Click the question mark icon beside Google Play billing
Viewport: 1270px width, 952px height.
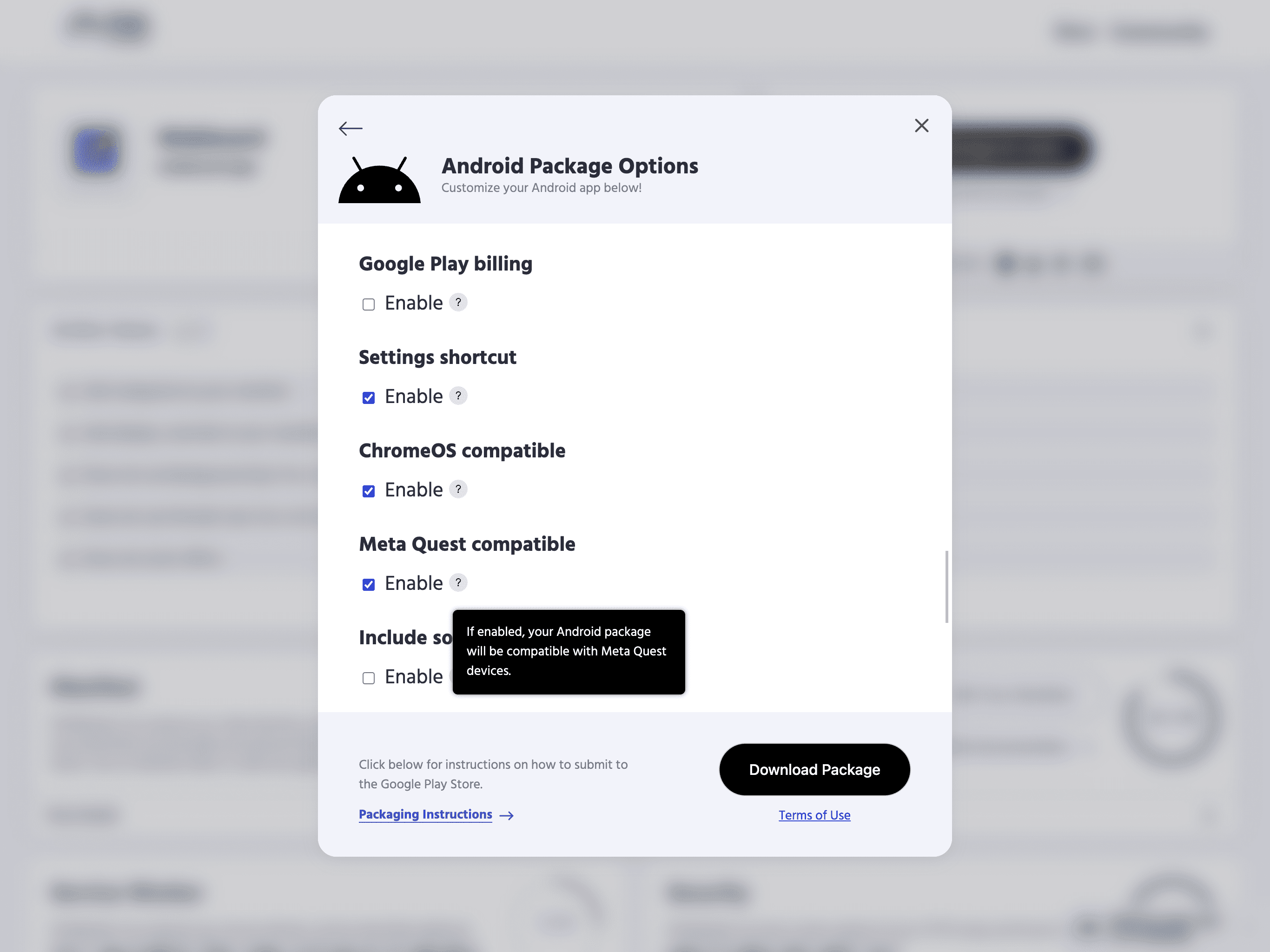(458, 302)
